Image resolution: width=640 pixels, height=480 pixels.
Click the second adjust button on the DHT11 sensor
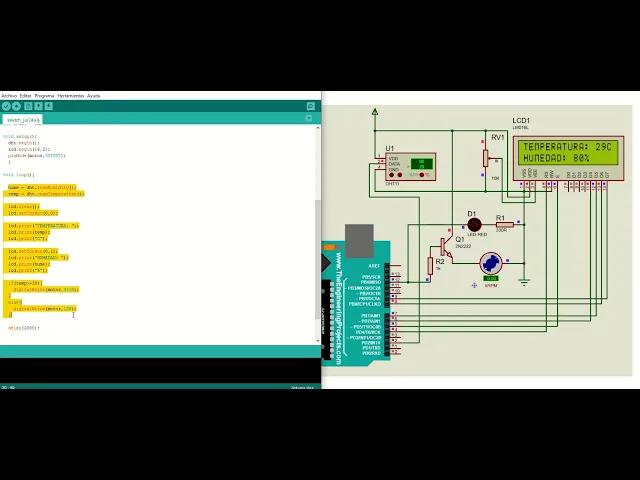[x=400, y=175]
